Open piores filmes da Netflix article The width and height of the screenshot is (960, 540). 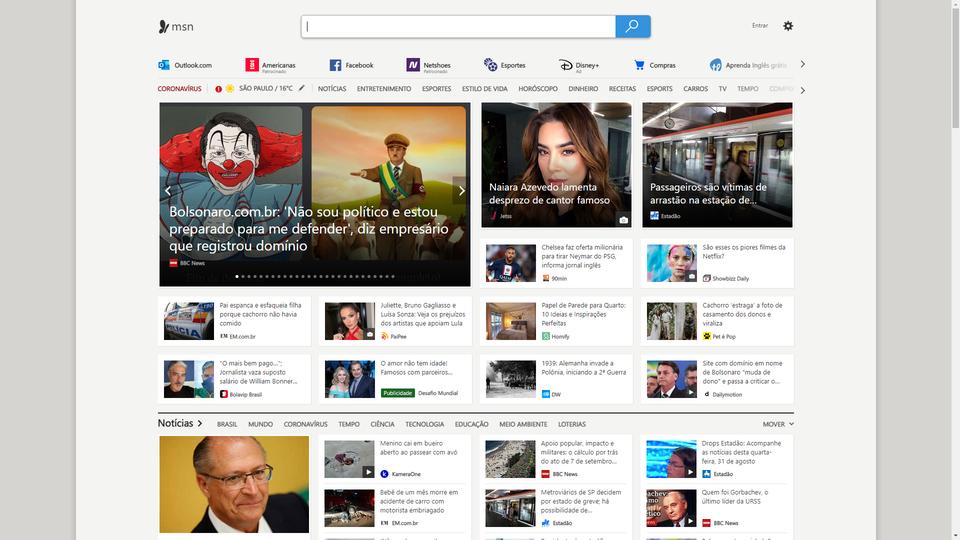tap(743, 252)
